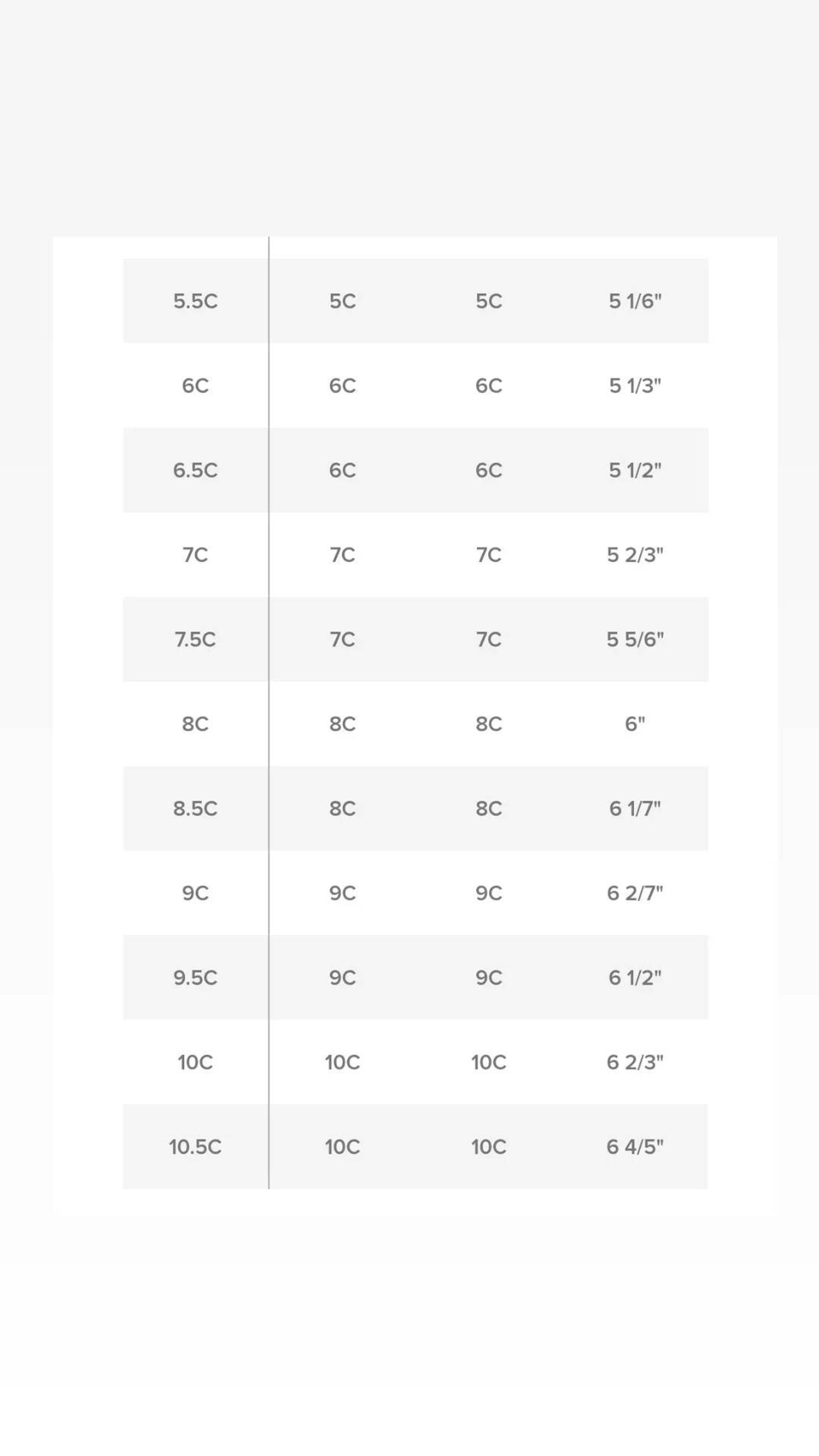819x1456 pixels.
Task: Click the 5 1/2" measurement cell
Action: coord(635,470)
